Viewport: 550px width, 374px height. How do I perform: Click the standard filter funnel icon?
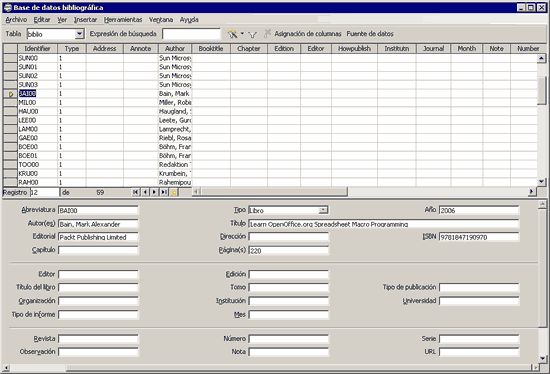[252, 34]
